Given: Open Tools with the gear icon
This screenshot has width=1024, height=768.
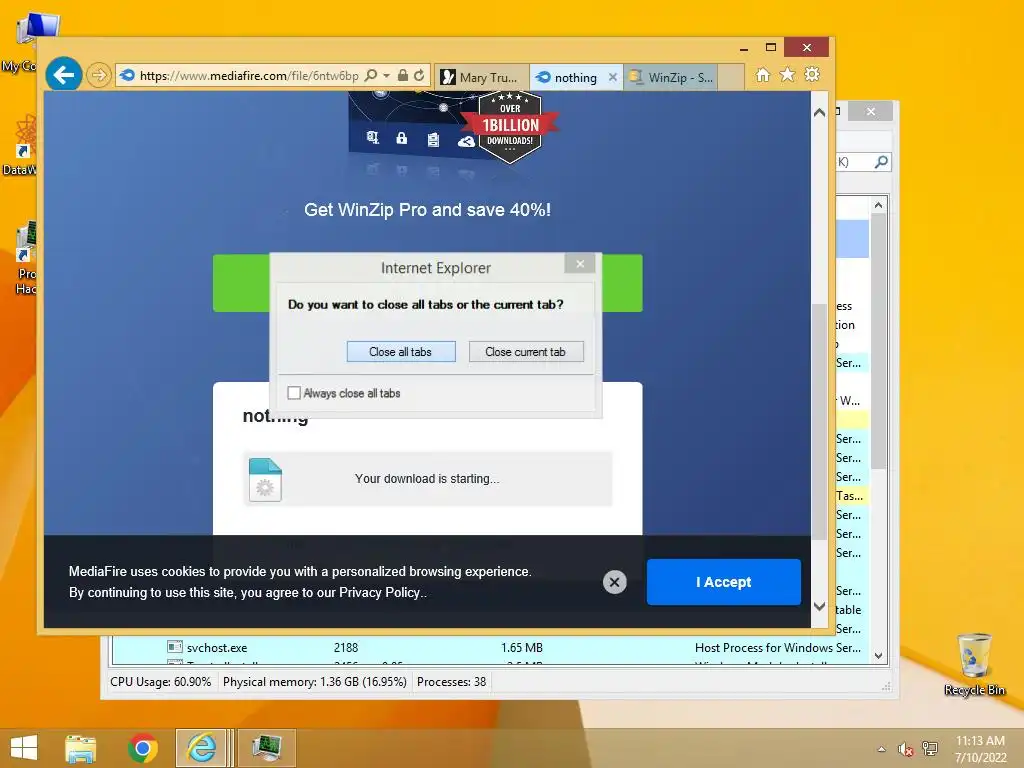Looking at the screenshot, I should tap(812, 75).
